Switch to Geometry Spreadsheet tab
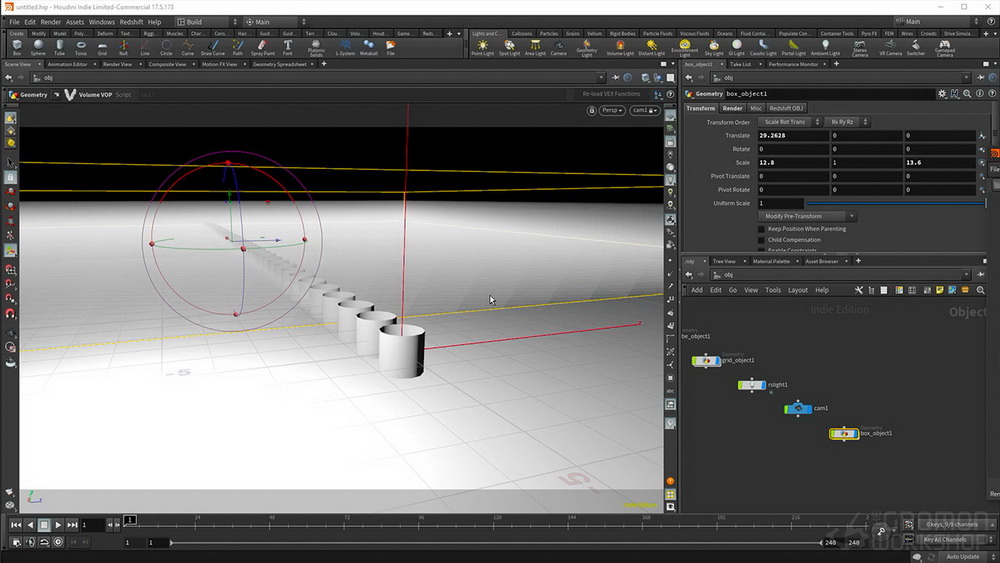Image resolution: width=1000 pixels, height=563 pixels. click(x=279, y=64)
